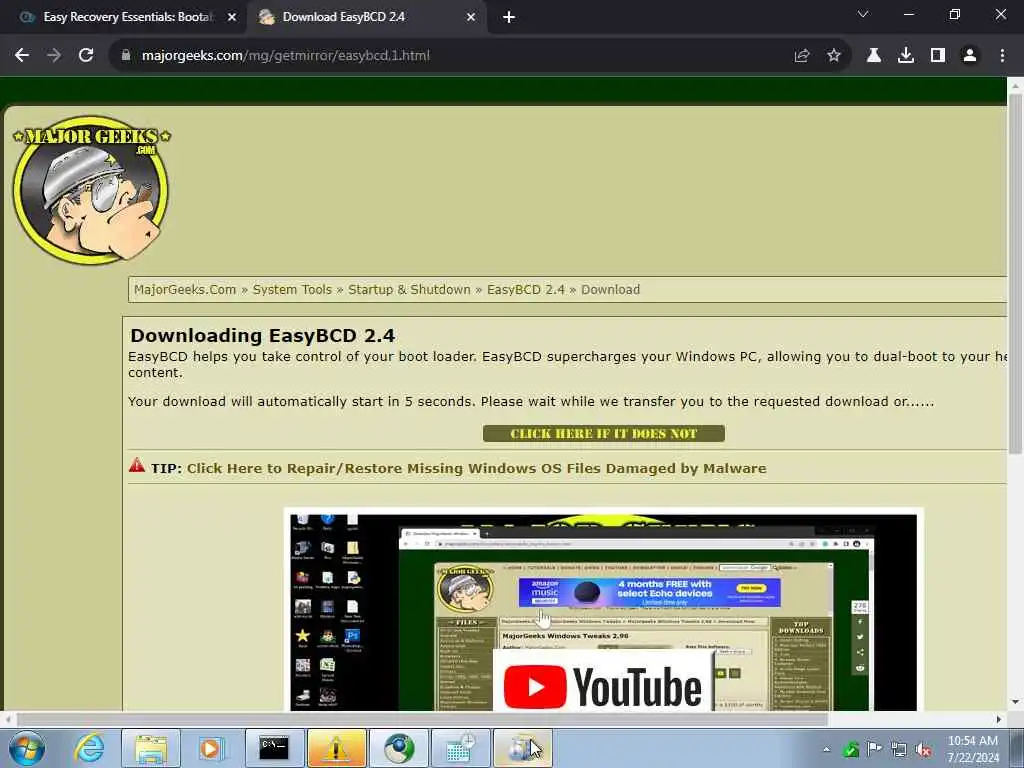The height and width of the screenshot is (768, 1024).
Task: Click the Download breadcrumb text
Action: coord(611,290)
